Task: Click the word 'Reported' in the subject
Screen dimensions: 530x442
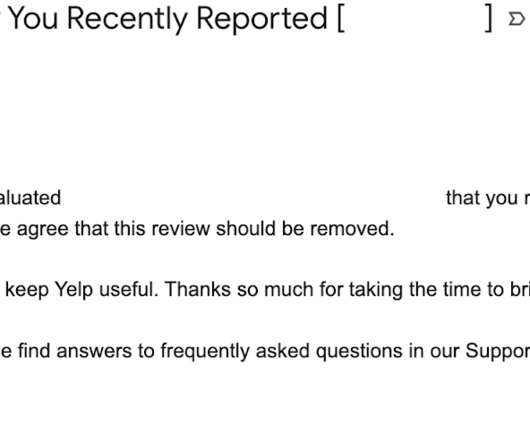Action: 262,19
